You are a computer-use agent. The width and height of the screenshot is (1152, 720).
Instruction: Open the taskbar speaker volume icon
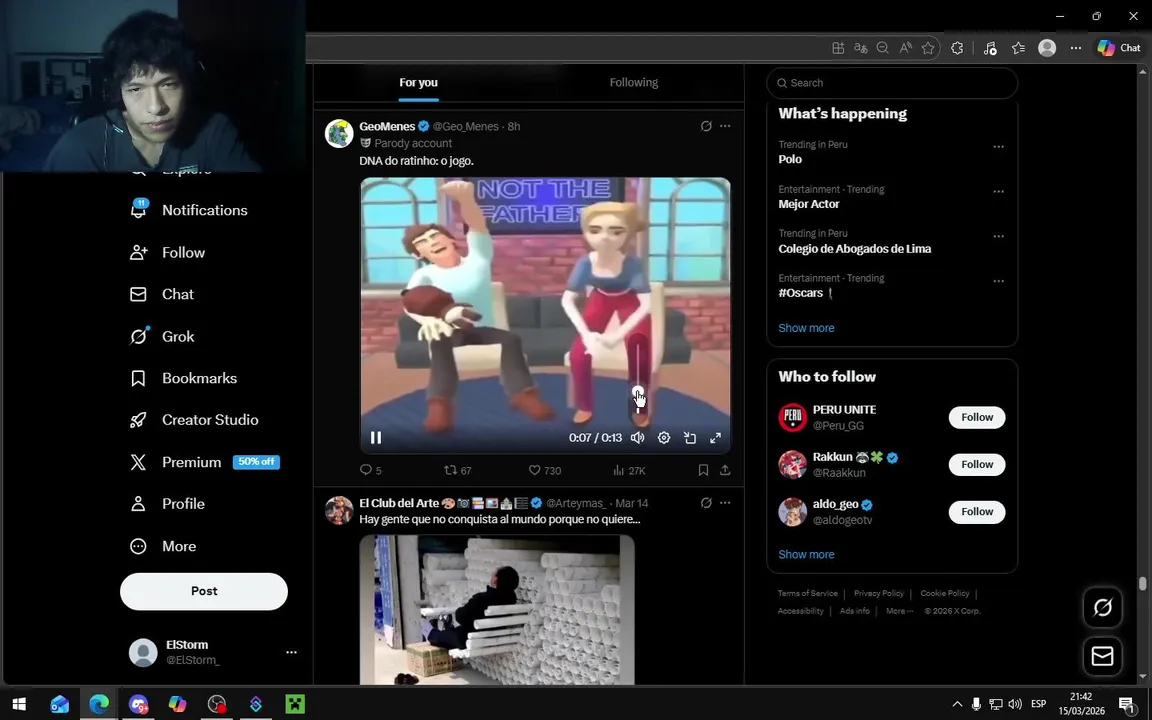coord(1015,705)
